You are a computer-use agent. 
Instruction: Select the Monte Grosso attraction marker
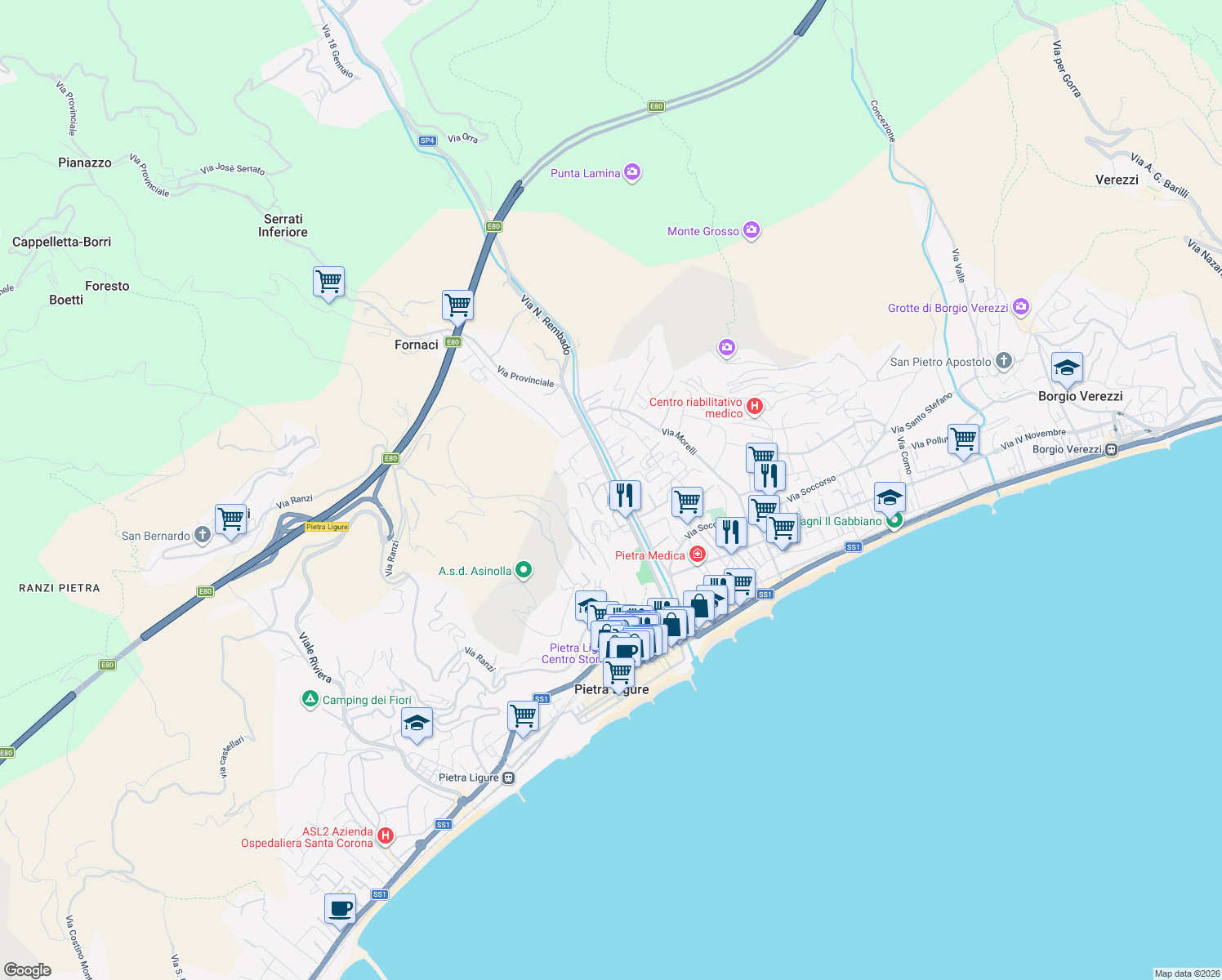point(751,231)
